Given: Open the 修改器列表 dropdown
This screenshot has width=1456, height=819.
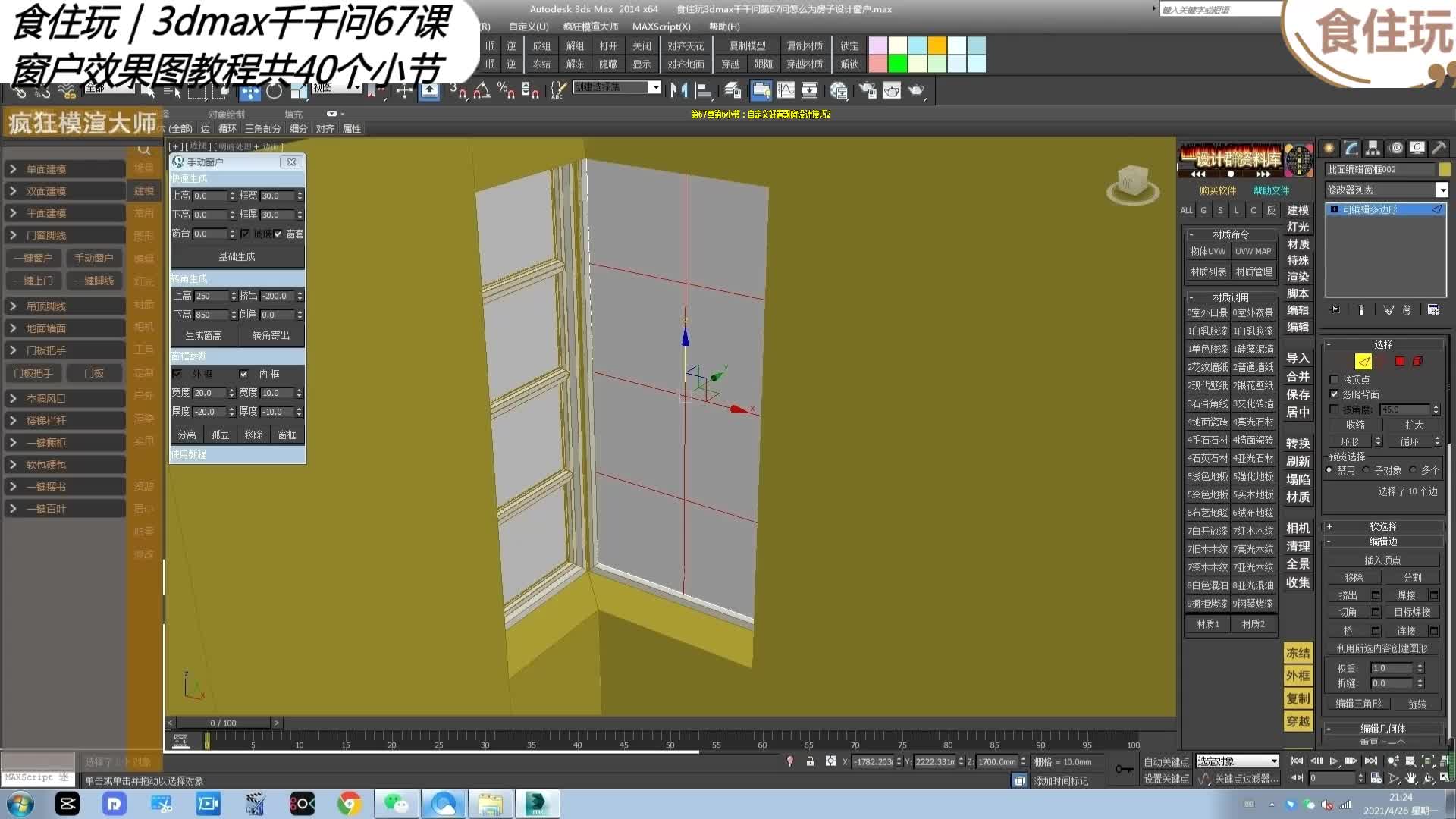Looking at the screenshot, I should pos(1443,190).
